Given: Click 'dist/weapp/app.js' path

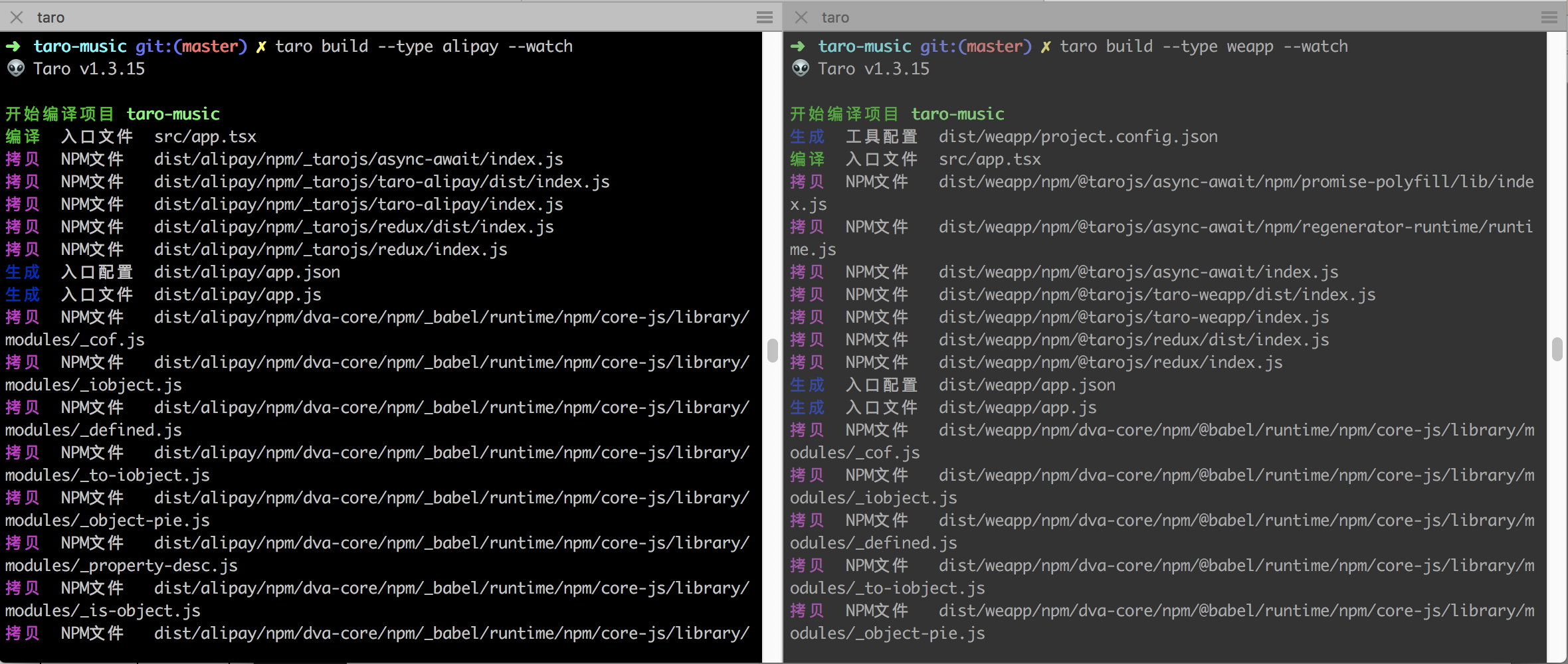Looking at the screenshot, I should (1018, 408).
